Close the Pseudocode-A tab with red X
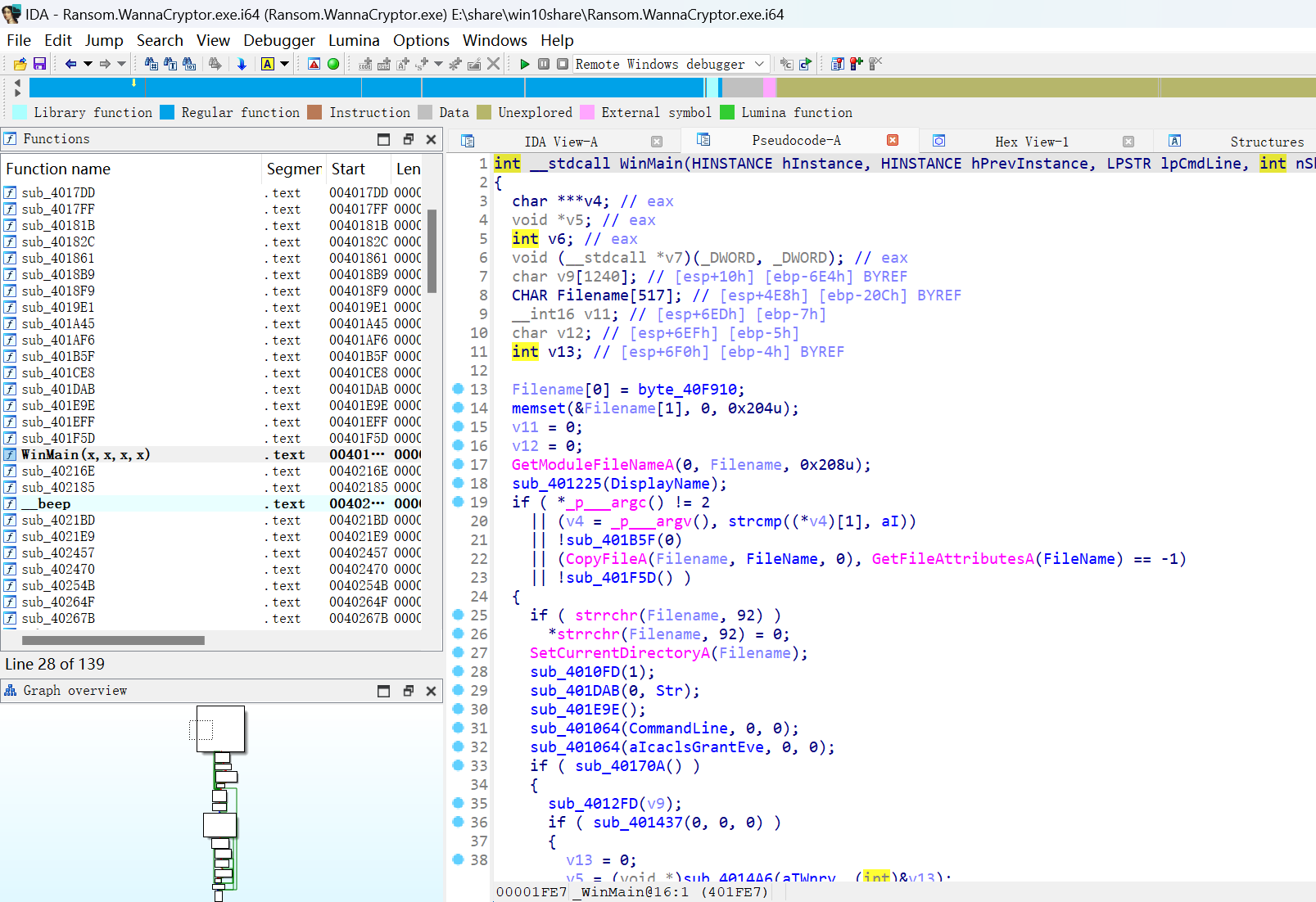This screenshot has height=902, width=1316. click(x=893, y=140)
